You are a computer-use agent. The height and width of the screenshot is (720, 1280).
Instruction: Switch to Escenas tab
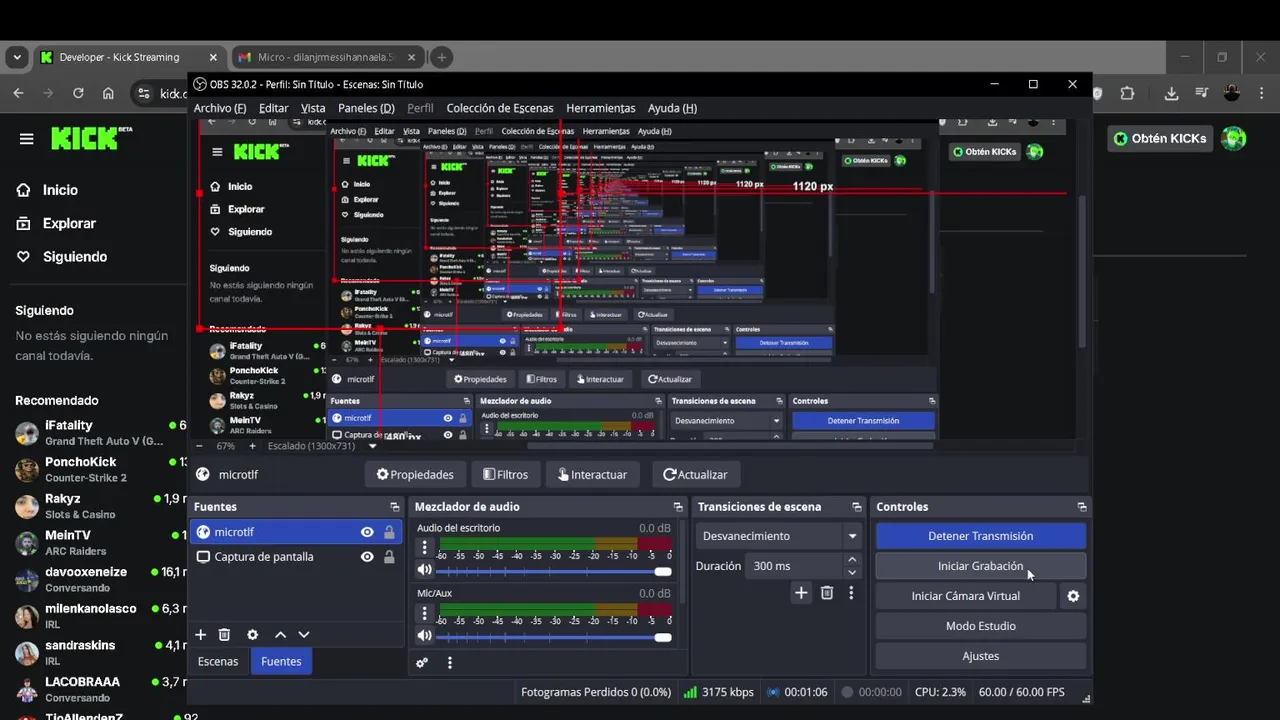click(x=218, y=661)
